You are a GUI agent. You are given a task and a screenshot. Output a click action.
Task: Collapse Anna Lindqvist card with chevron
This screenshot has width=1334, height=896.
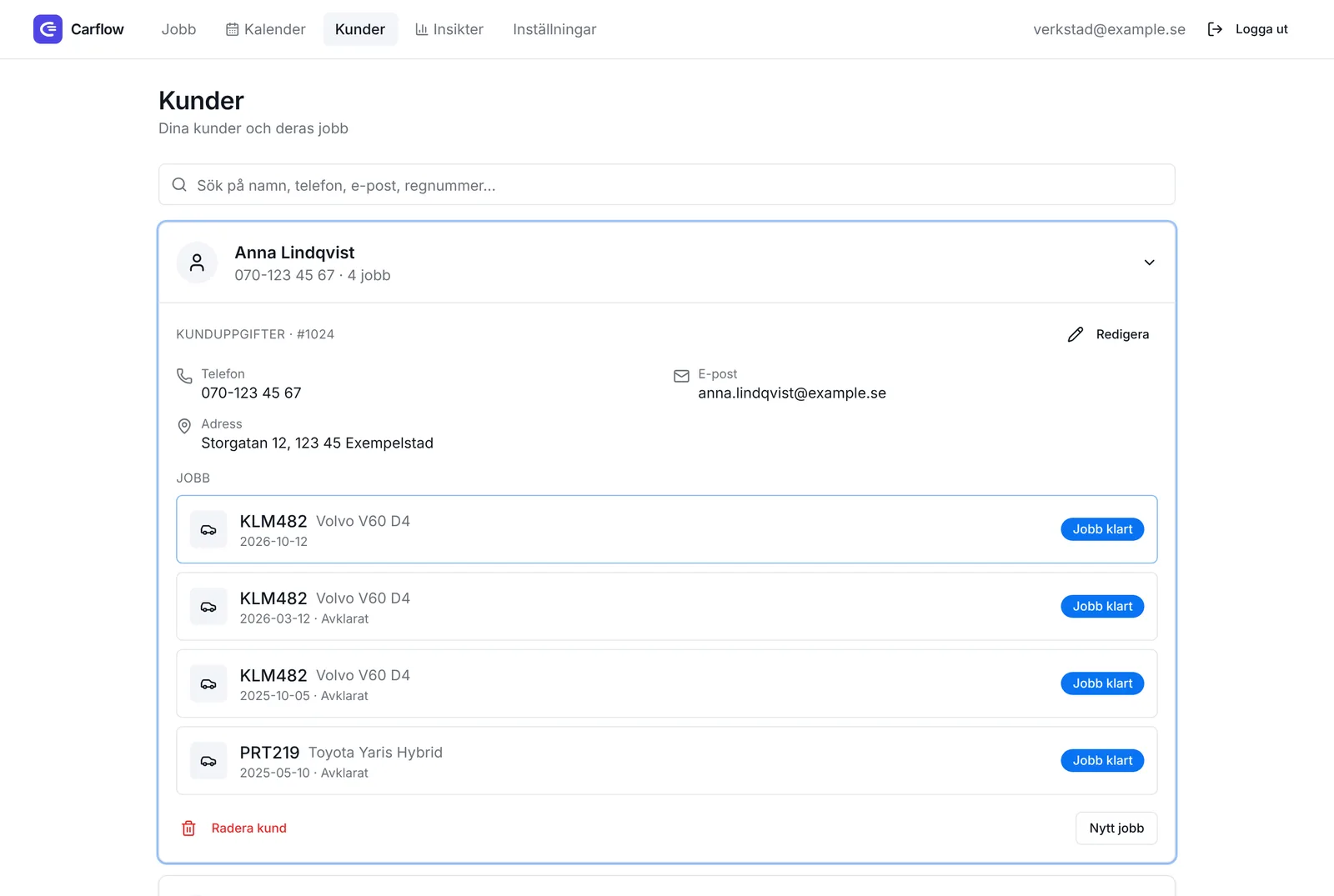(1149, 263)
